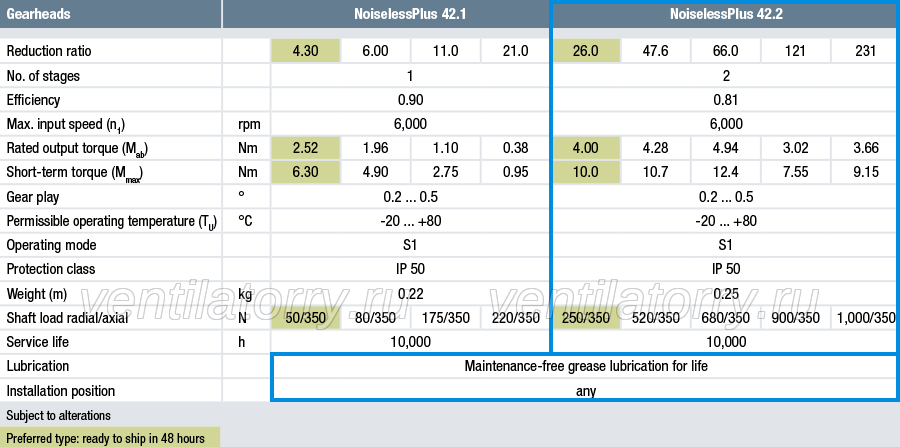The height and width of the screenshot is (447, 900).
Task: Click rated torque value 3.02
Action: tap(796, 148)
